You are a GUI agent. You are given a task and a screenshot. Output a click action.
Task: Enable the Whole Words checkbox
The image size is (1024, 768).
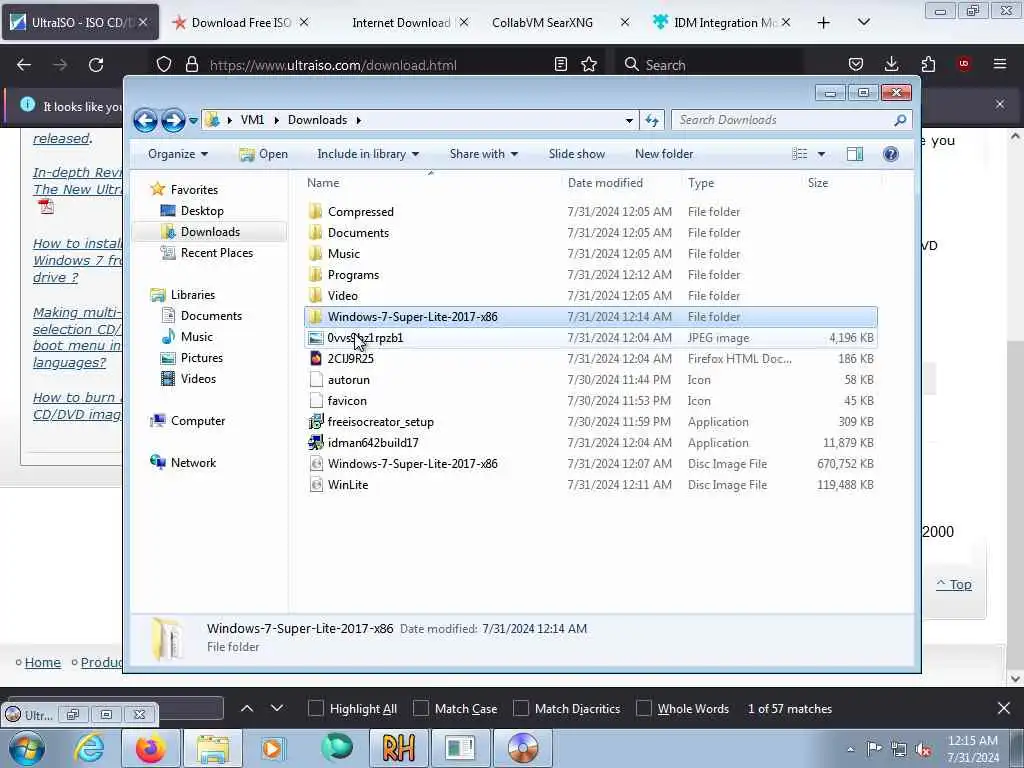[644, 709]
